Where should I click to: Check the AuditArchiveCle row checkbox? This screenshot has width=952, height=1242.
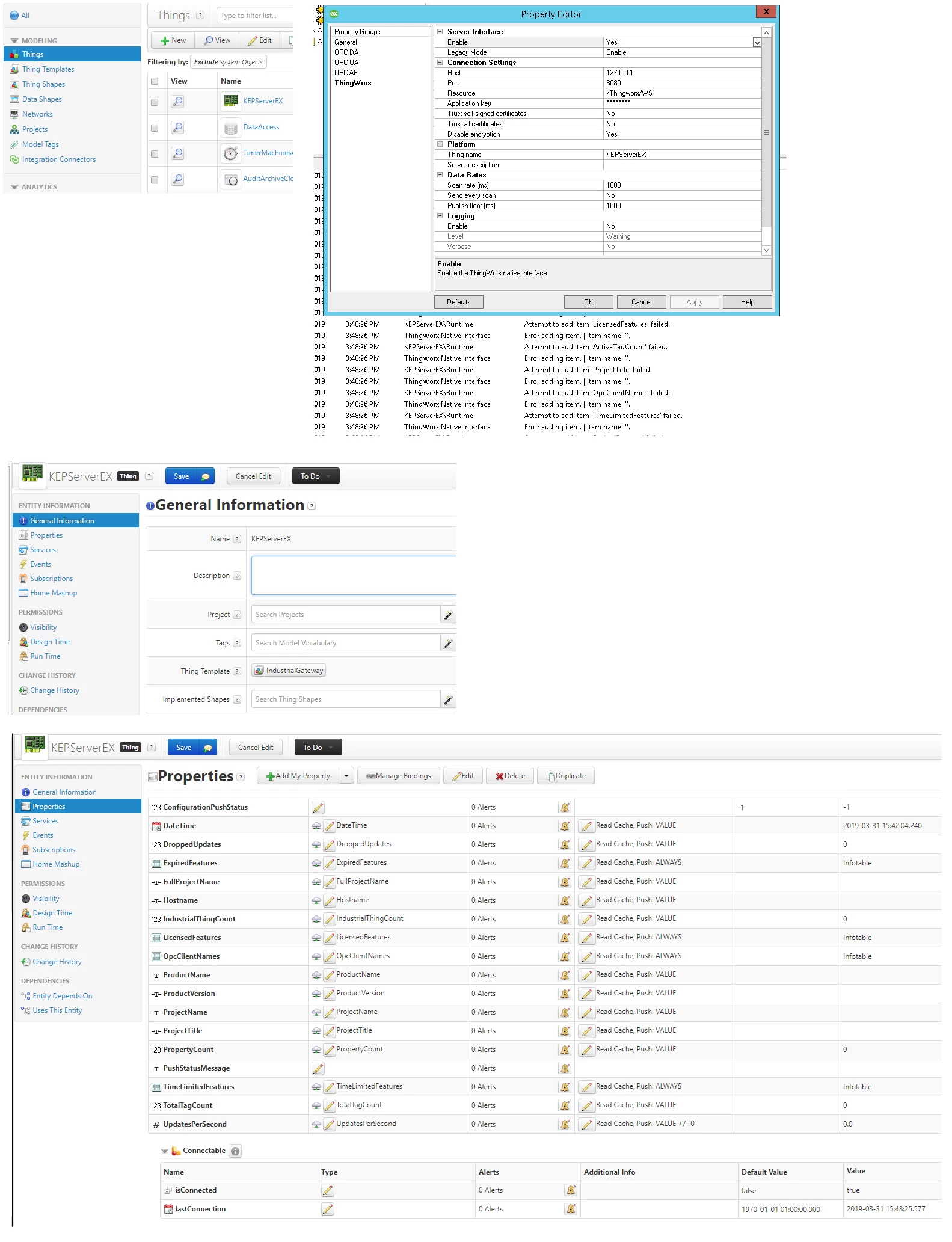[155, 180]
